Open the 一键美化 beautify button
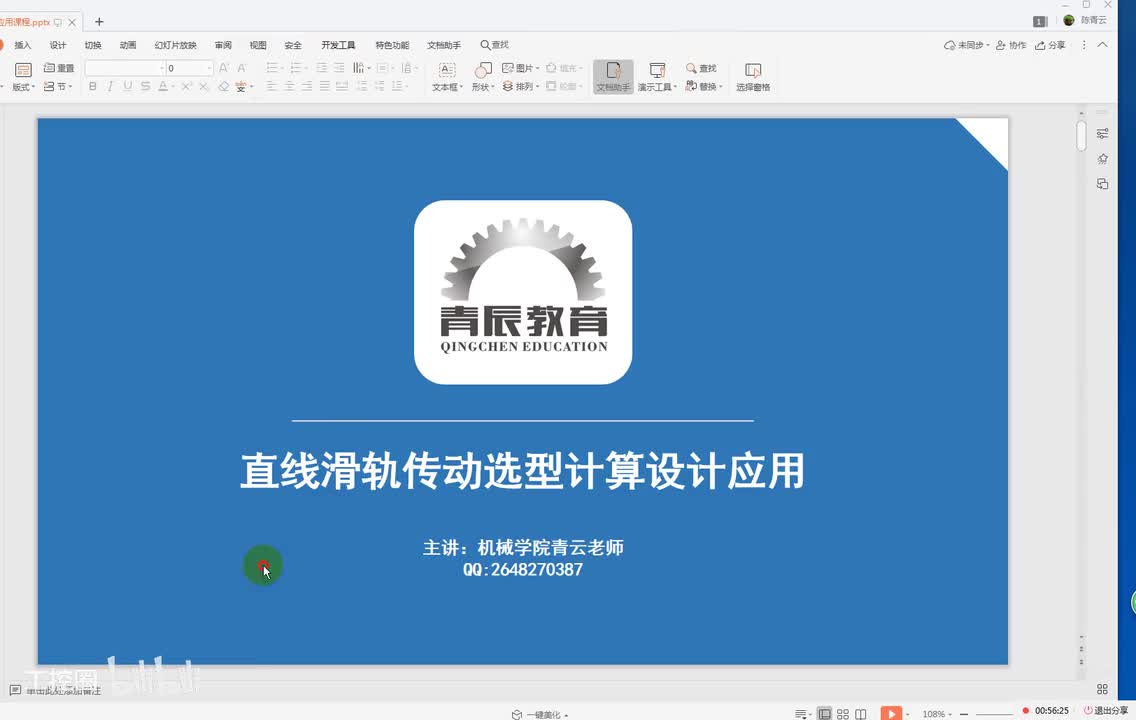This screenshot has height=720, width=1136. click(x=540, y=714)
